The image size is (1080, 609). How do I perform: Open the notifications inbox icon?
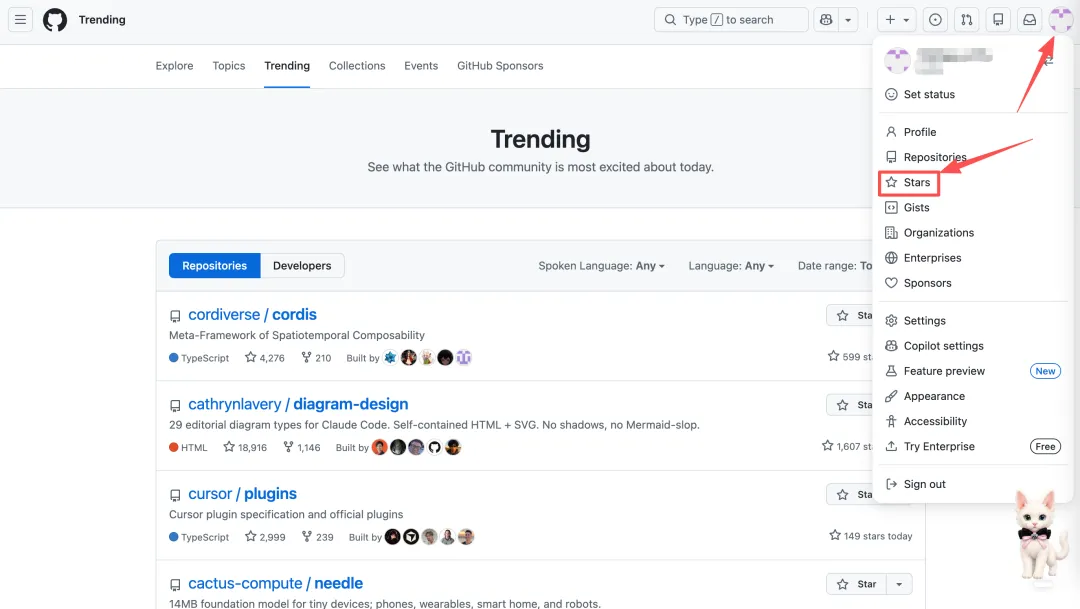pyautogui.click(x=1029, y=20)
